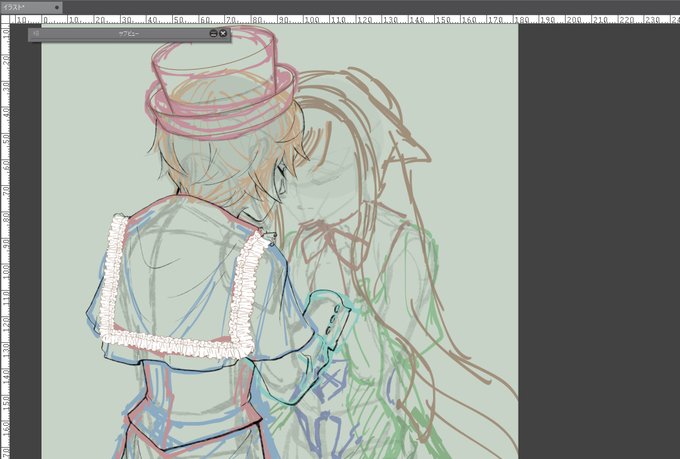Minimize the サブビュー floating panel
This screenshot has width=680, height=459.
[x=213, y=33]
